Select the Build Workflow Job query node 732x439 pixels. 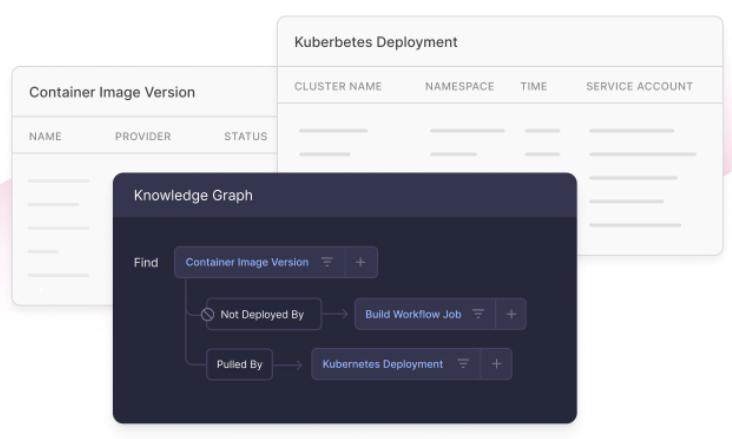pyautogui.click(x=413, y=314)
